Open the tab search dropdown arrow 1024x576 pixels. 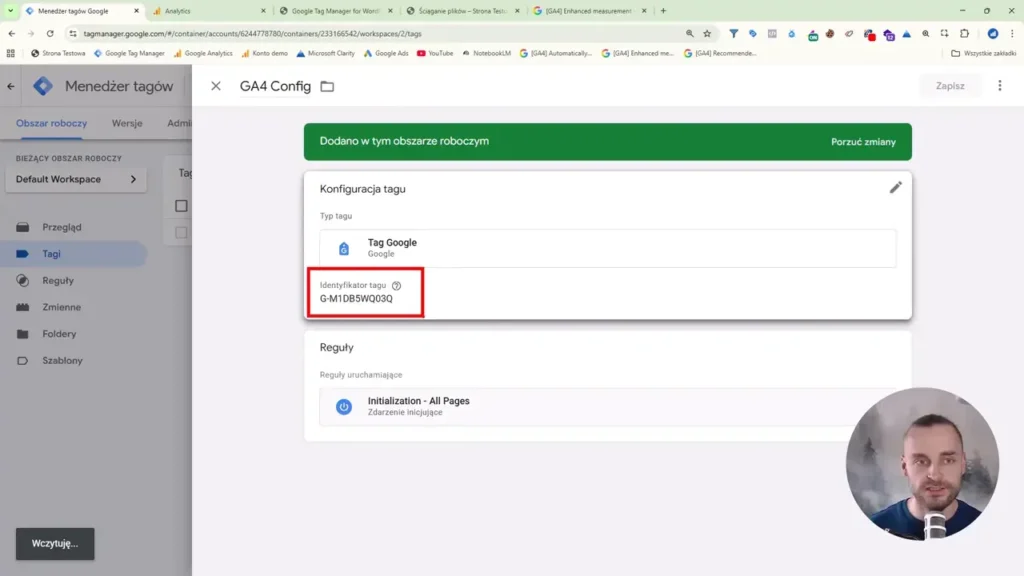pyautogui.click(x=10, y=11)
